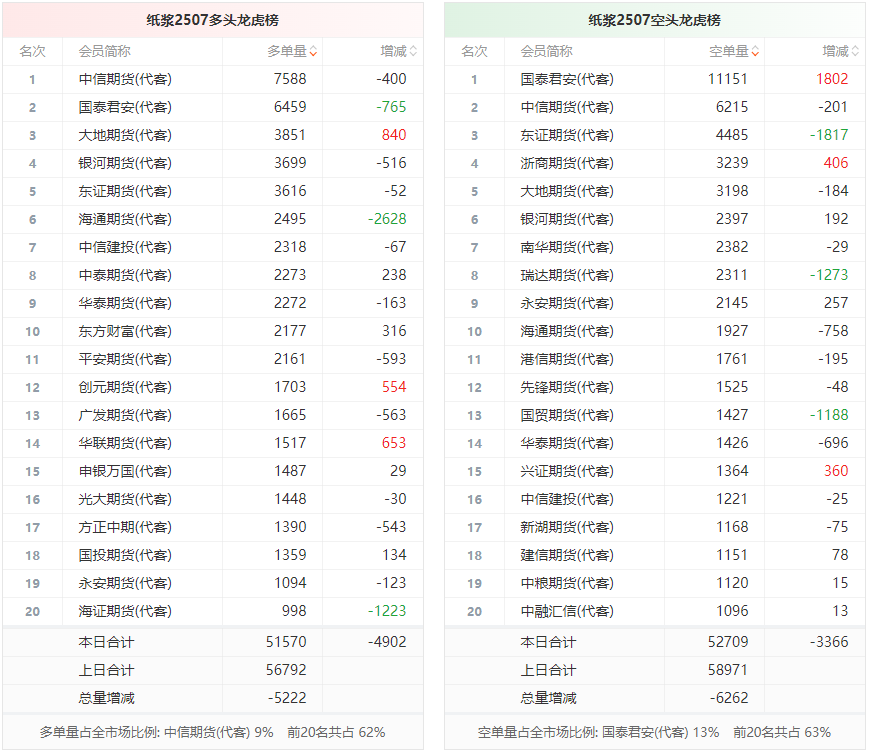870x753 pixels.
Task: Click the sort arrows beside 增减 in short table
Action: coord(855,52)
